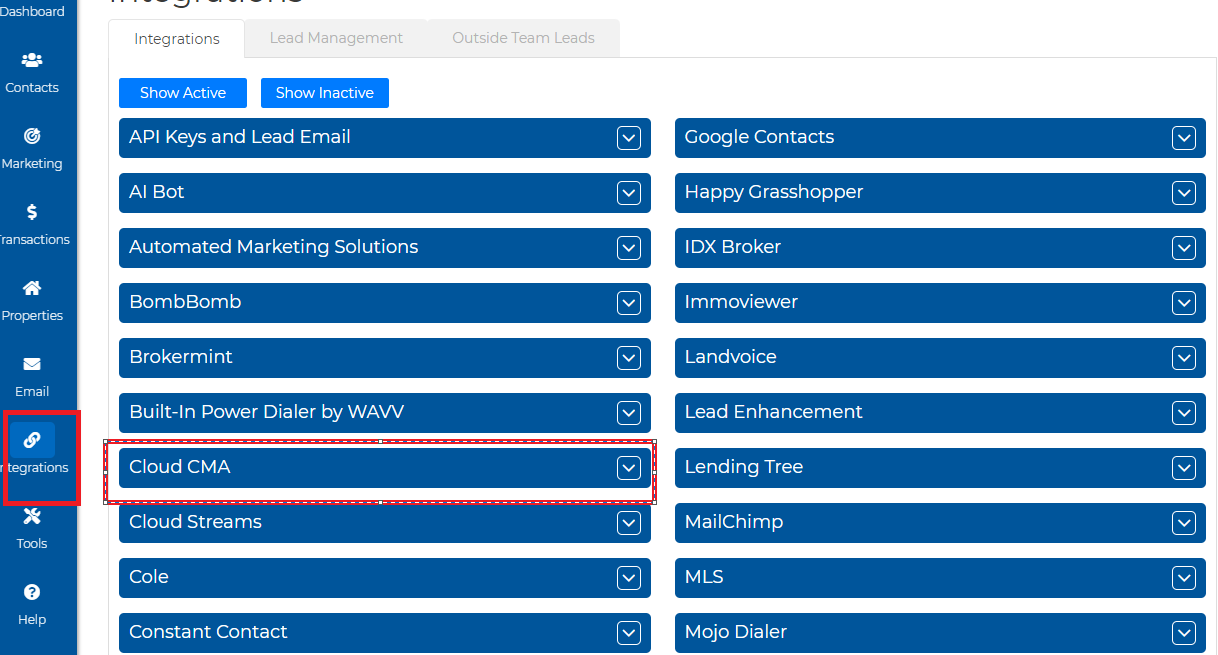Click the Brokermint label
The image size is (1218, 655).
(181, 357)
